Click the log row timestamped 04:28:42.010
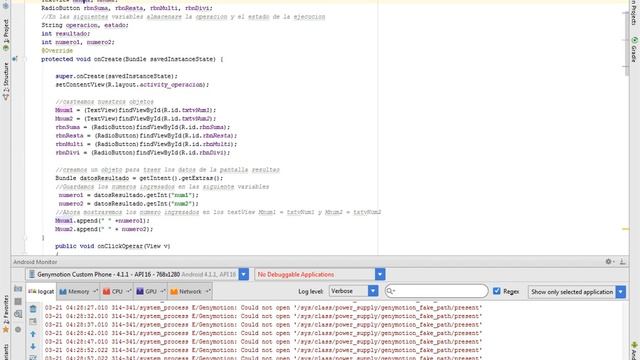 click(263, 333)
